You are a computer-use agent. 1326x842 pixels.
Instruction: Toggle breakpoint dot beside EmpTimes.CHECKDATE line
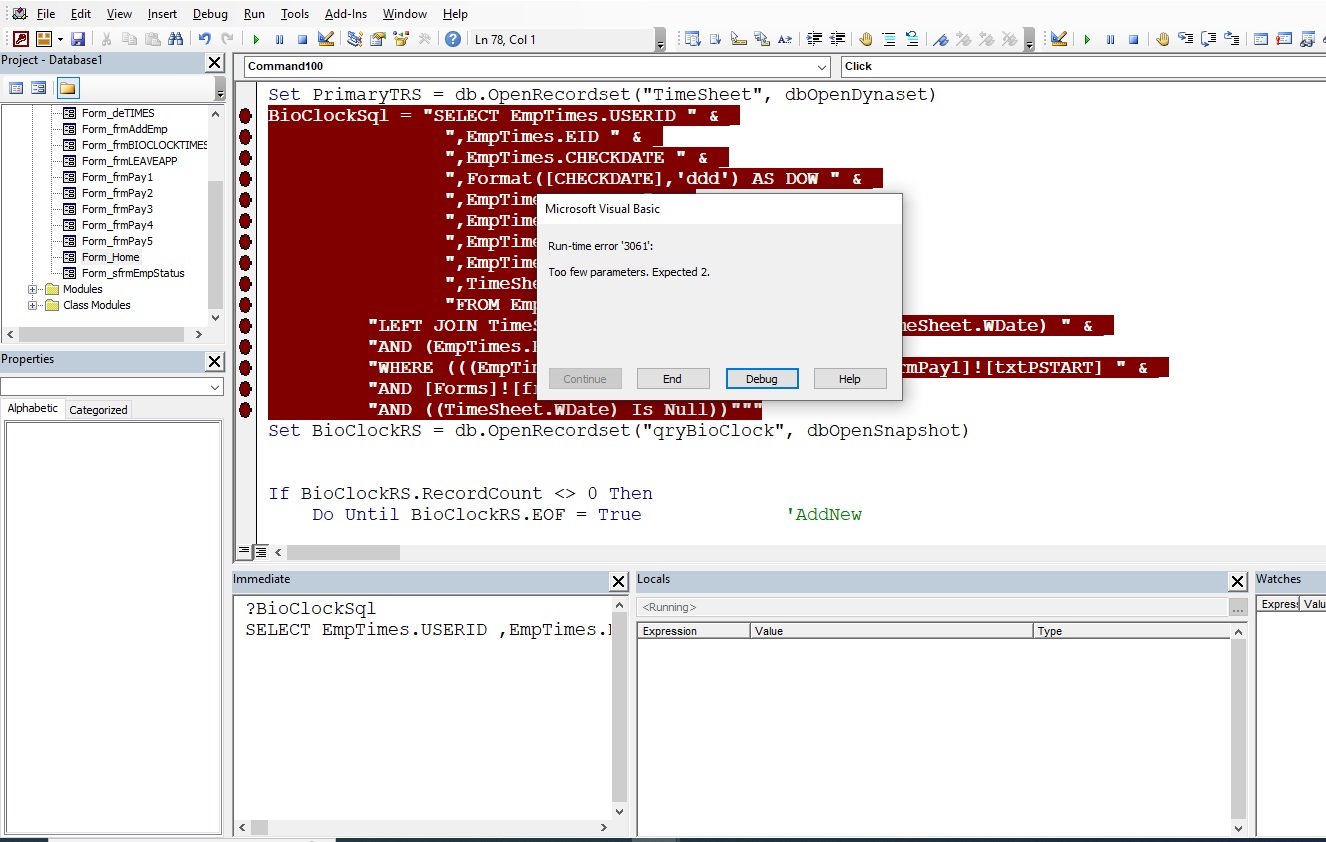coord(246,158)
